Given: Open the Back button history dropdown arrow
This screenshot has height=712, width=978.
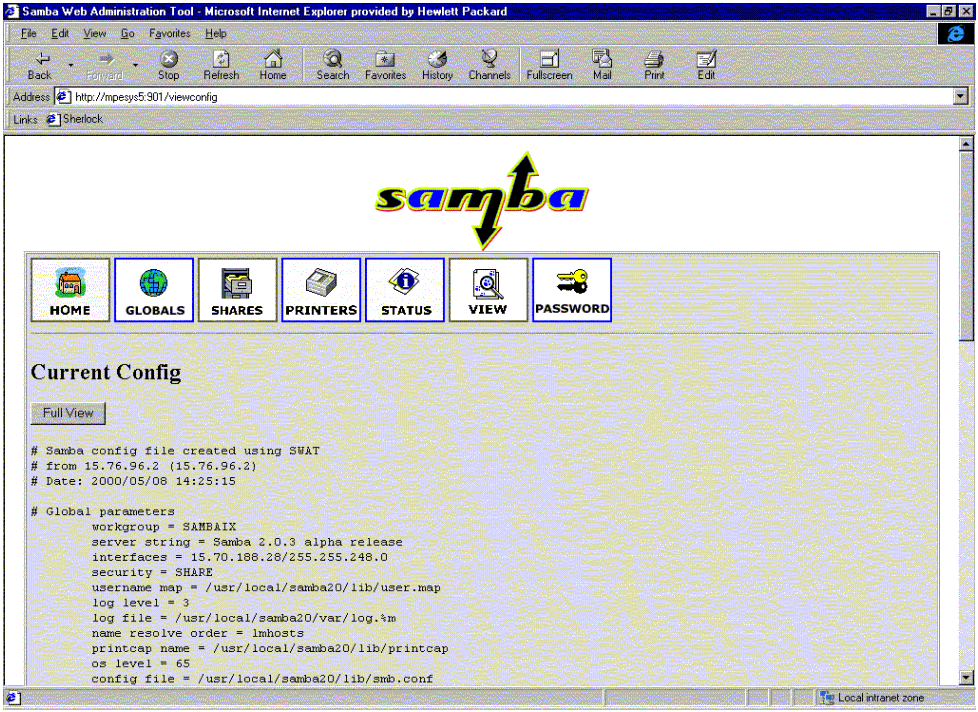Looking at the screenshot, I should click(x=70, y=65).
